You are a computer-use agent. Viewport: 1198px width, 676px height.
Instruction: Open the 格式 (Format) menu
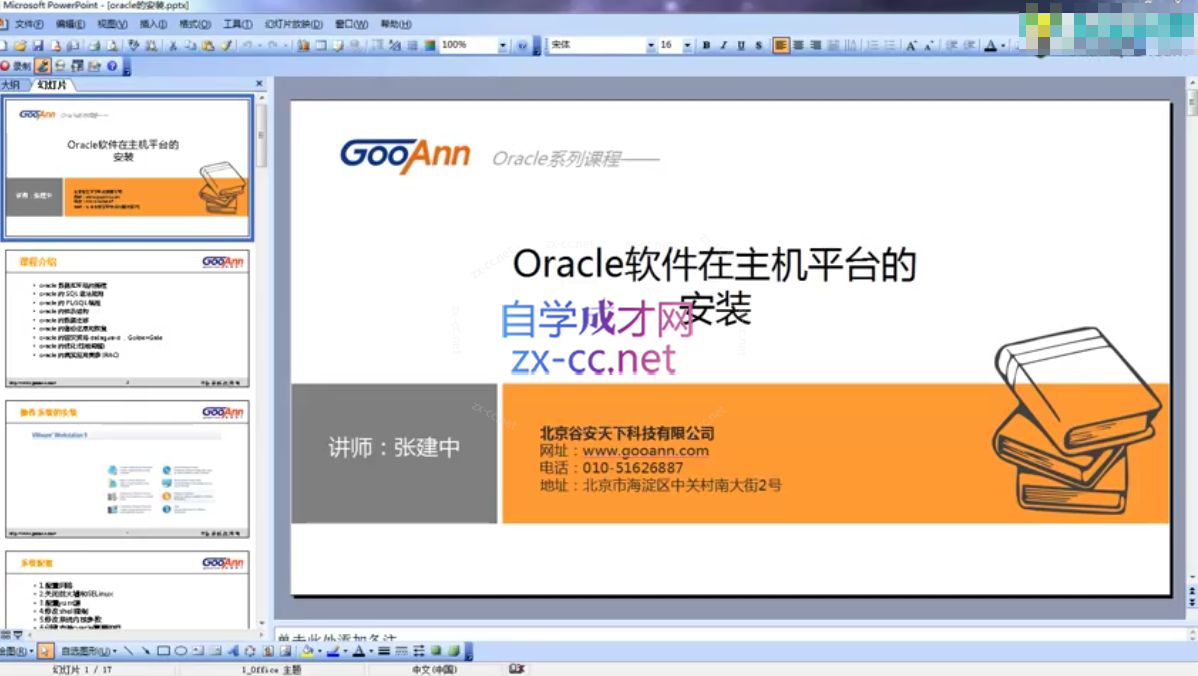(x=195, y=24)
